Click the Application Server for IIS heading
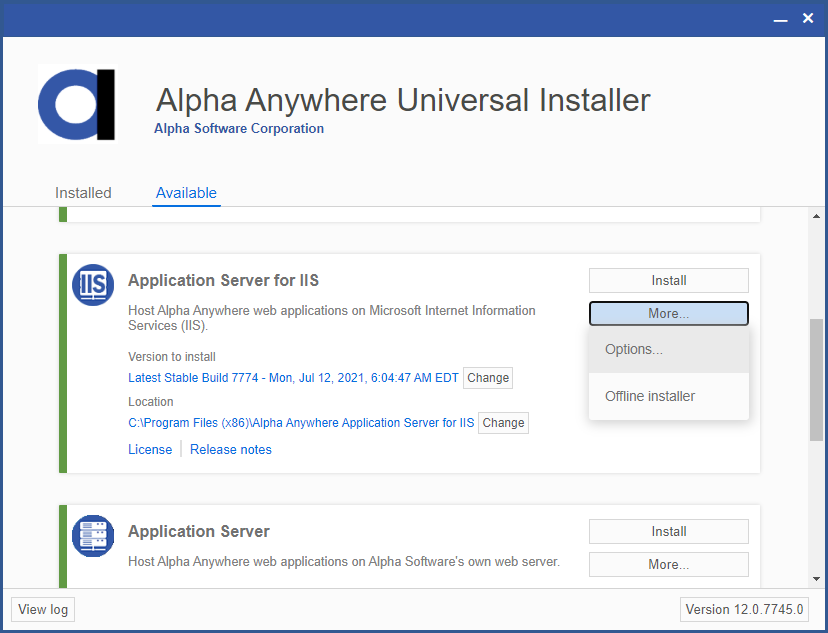828x633 pixels. tap(223, 280)
